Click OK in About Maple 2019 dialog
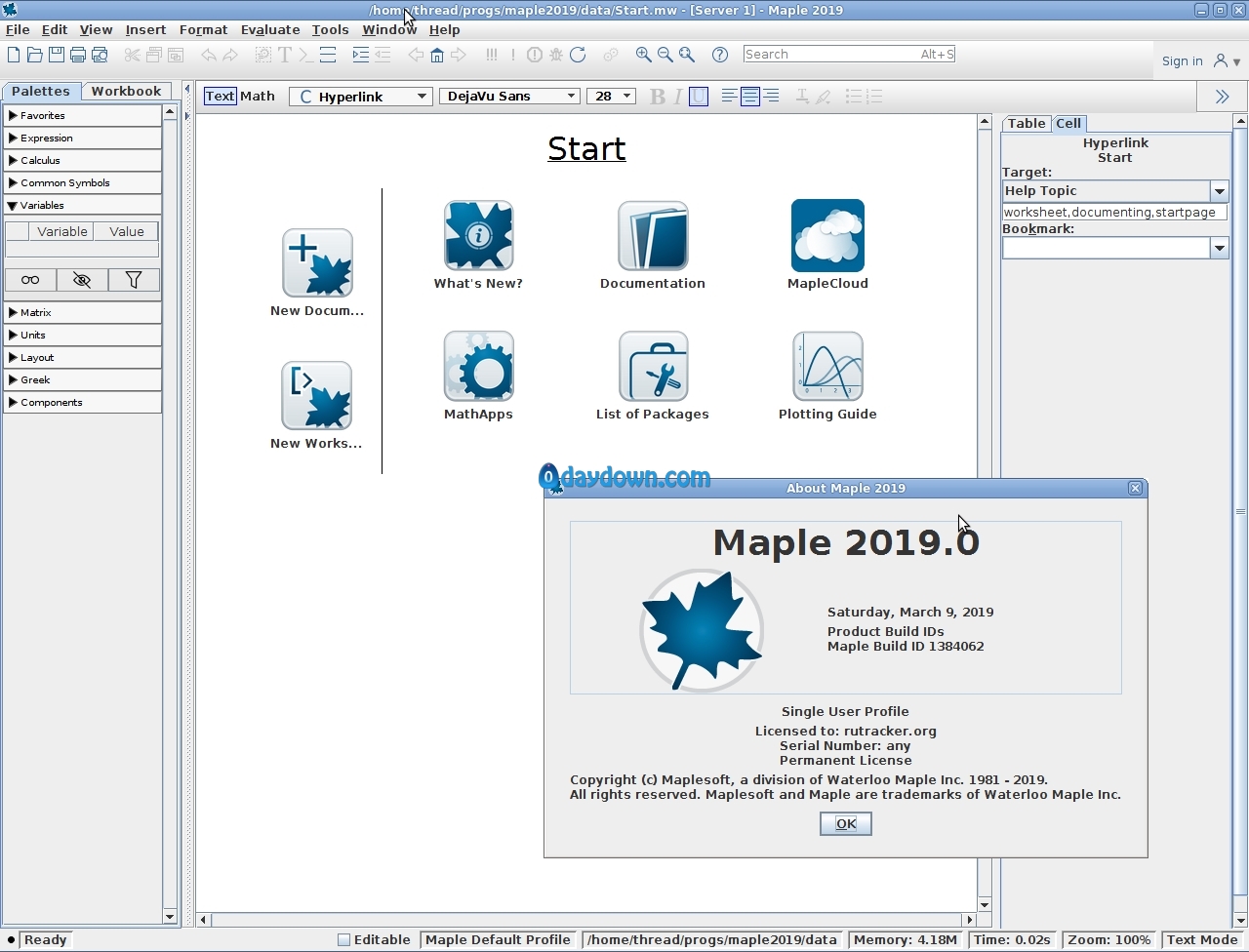The height and width of the screenshot is (952, 1249). 846,824
